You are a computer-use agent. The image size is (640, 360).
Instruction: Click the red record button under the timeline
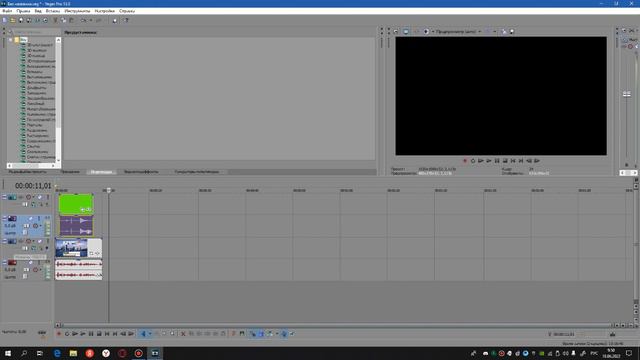coord(59,334)
